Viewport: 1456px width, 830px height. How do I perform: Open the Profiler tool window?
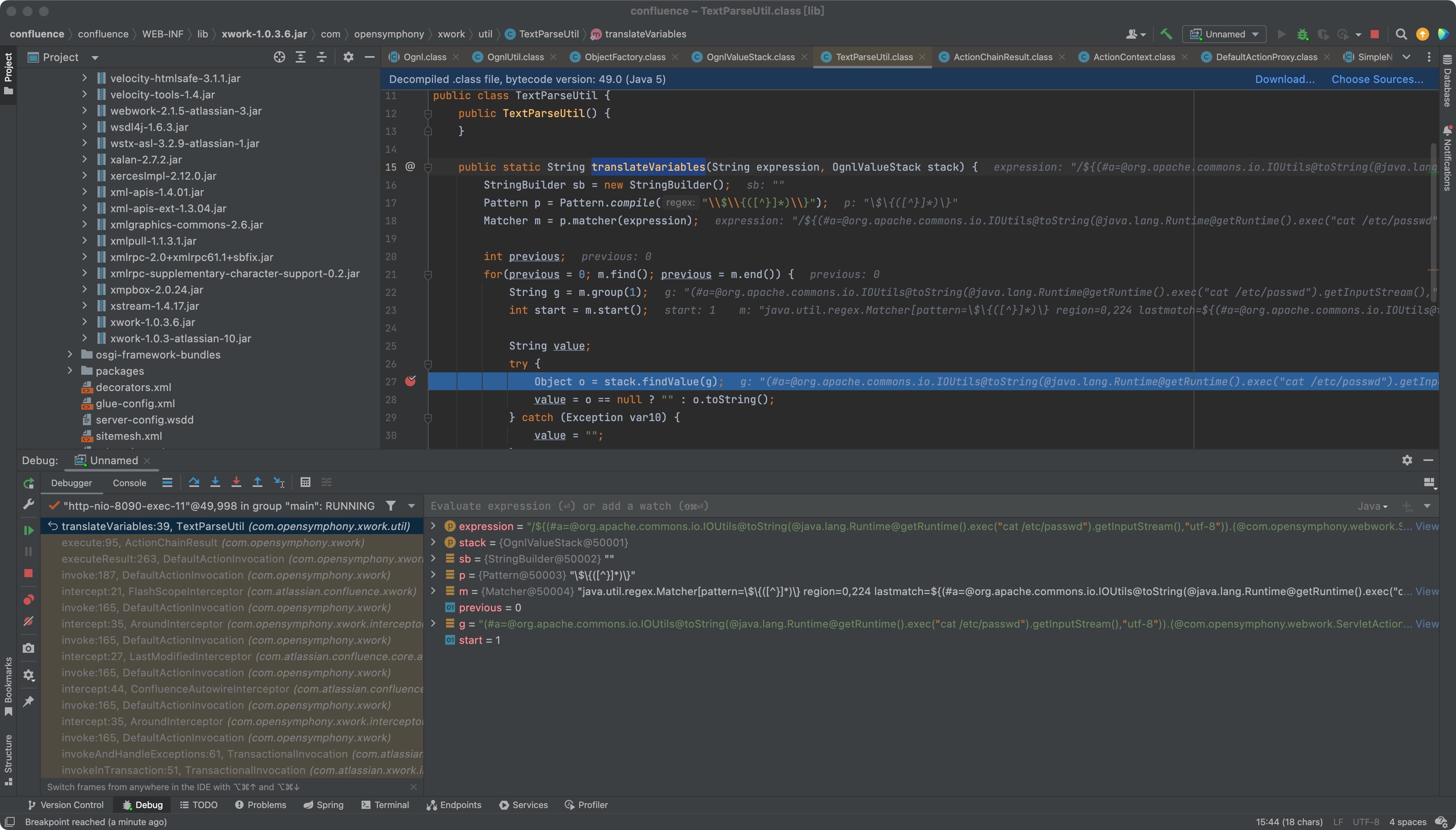pyautogui.click(x=586, y=804)
